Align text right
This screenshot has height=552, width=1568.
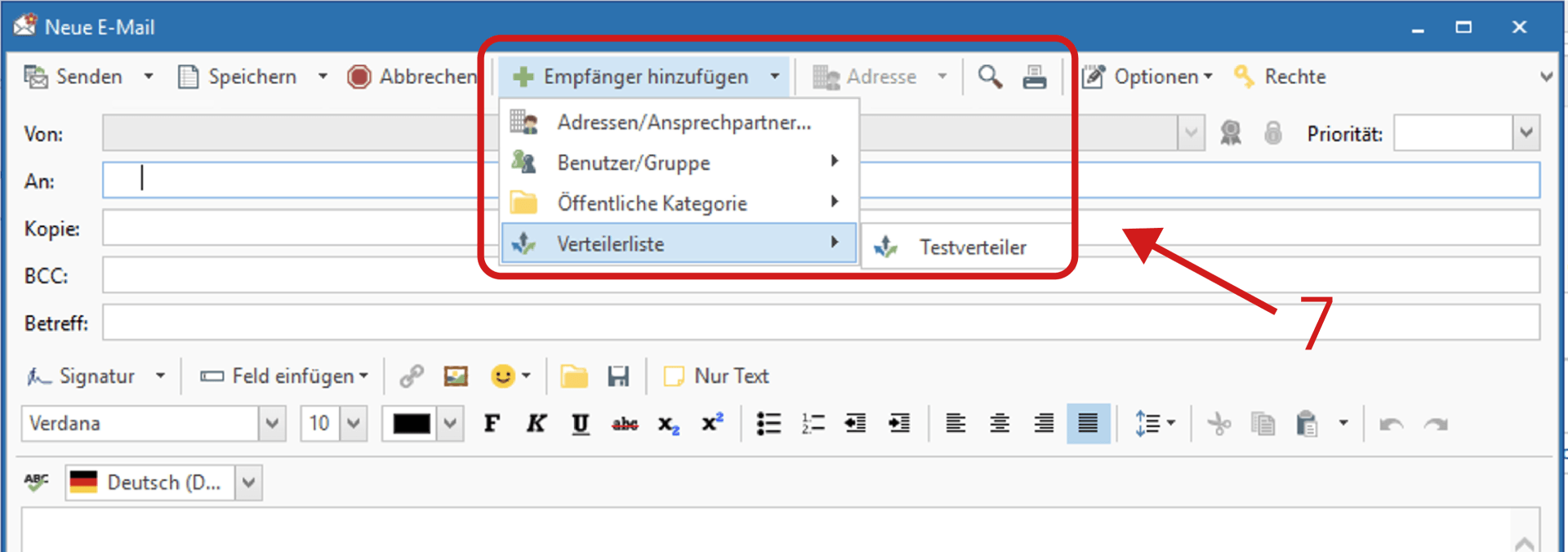tap(1044, 424)
